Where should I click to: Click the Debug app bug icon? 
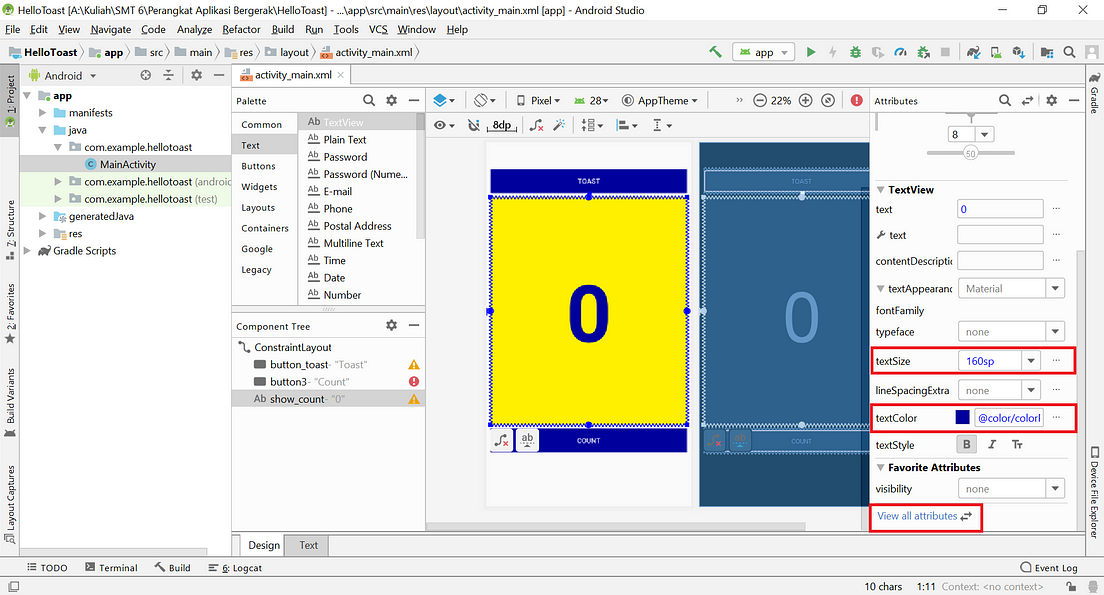[x=855, y=52]
